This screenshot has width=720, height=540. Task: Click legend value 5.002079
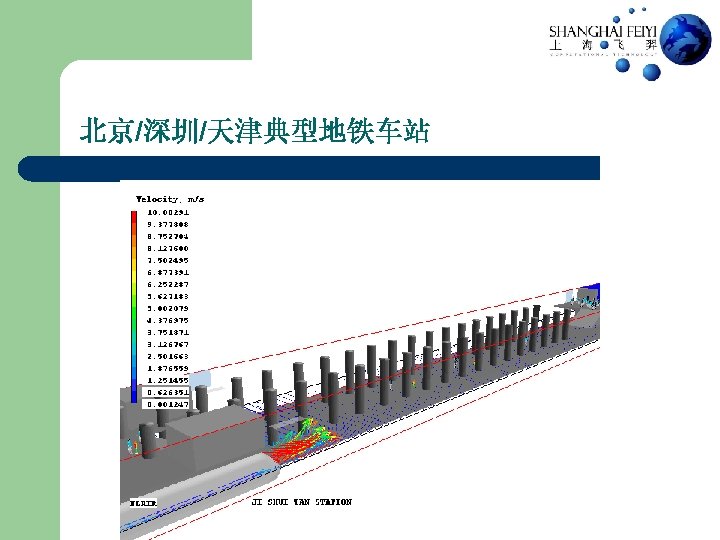pos(168,308)
